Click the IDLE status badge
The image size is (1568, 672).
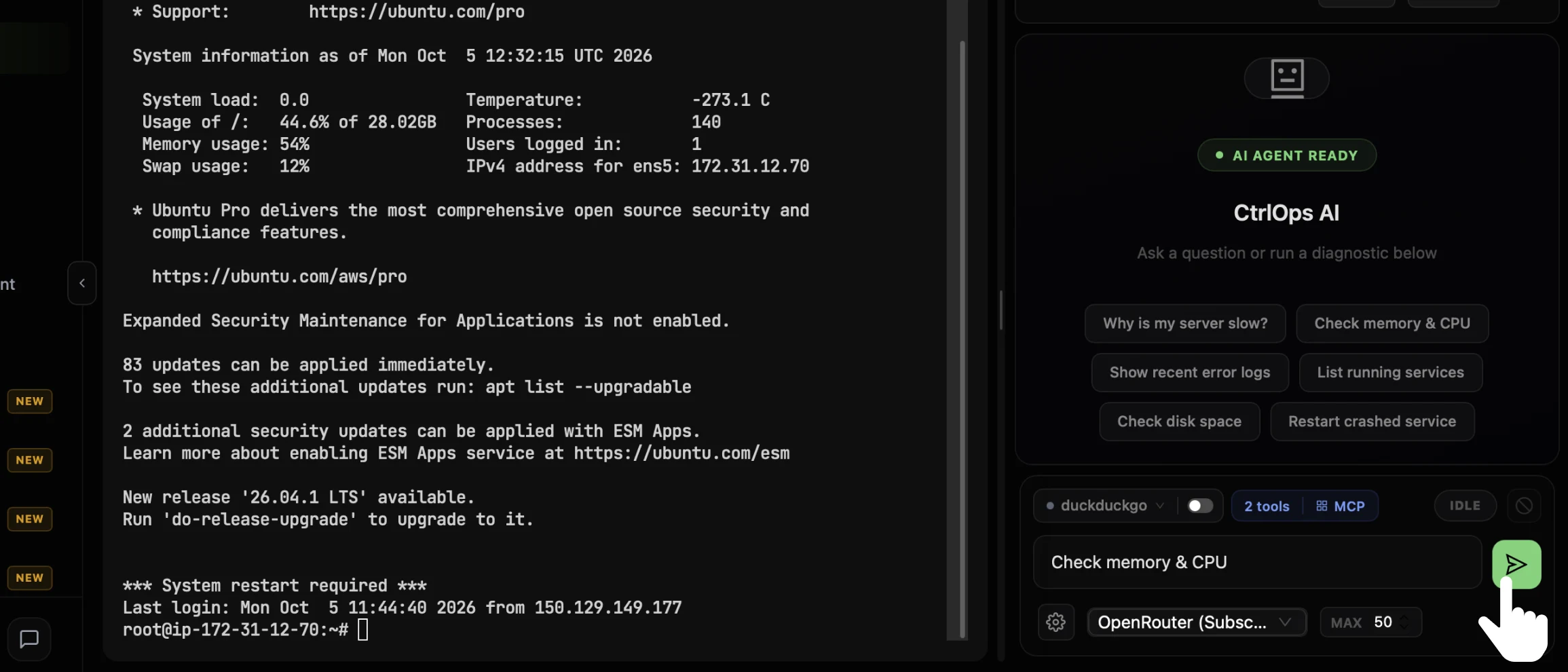[1465, 506]
